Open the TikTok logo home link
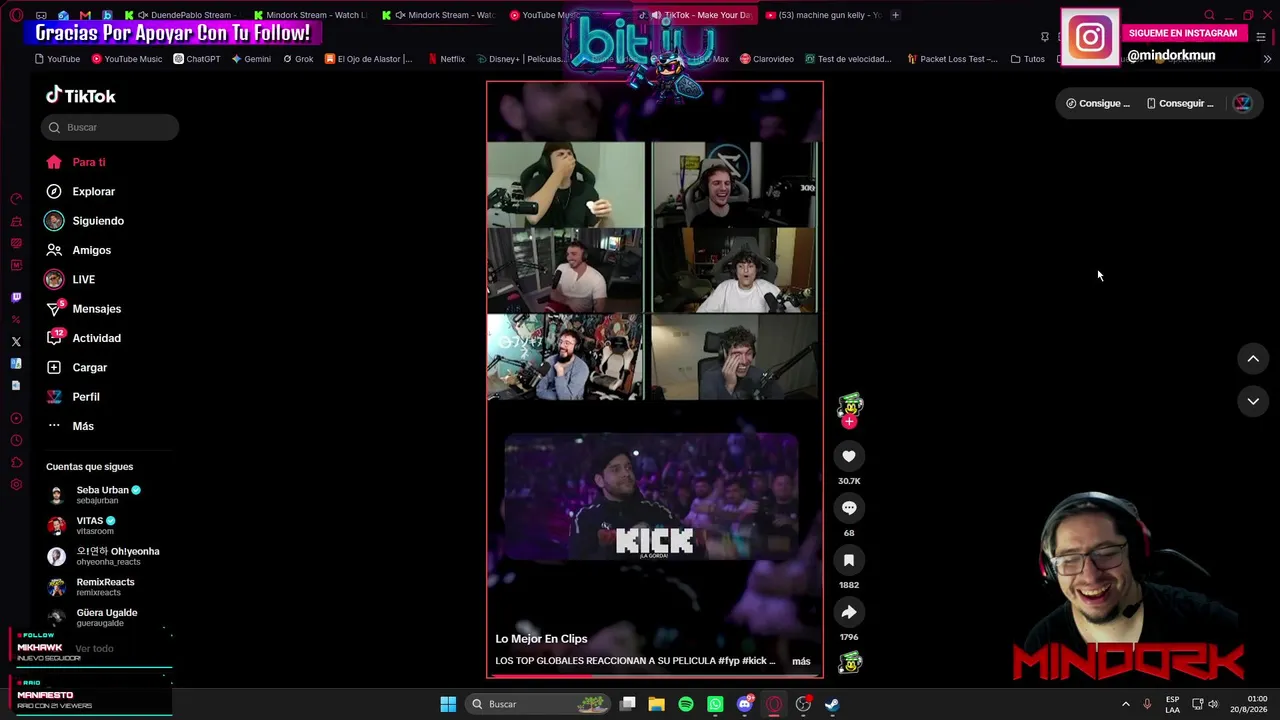Viewport: 1280px width, 720px height. click(80, 96)
